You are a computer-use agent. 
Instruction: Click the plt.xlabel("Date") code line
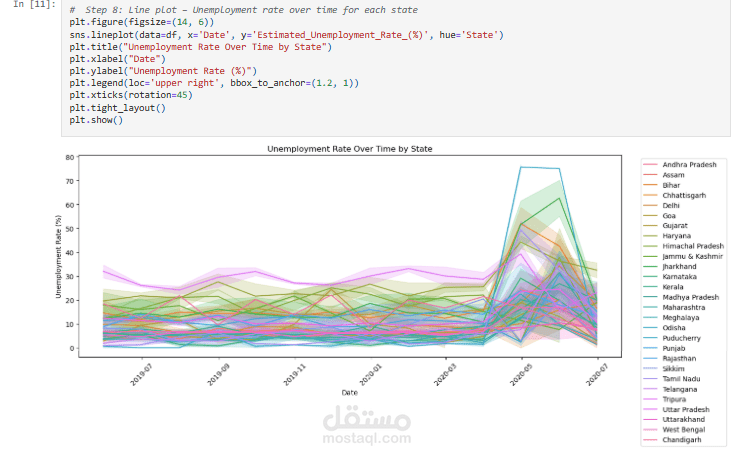[118, 59]
